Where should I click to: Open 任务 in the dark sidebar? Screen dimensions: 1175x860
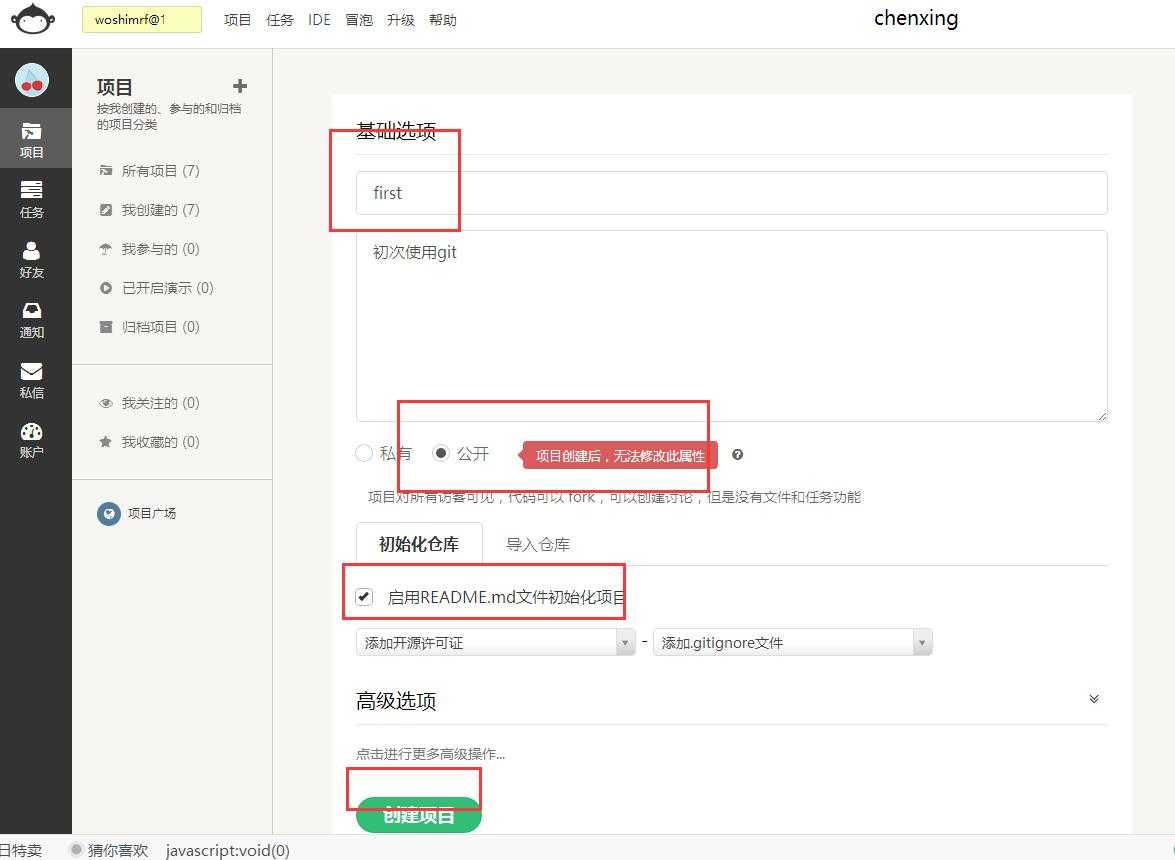(x=31, y=199)
